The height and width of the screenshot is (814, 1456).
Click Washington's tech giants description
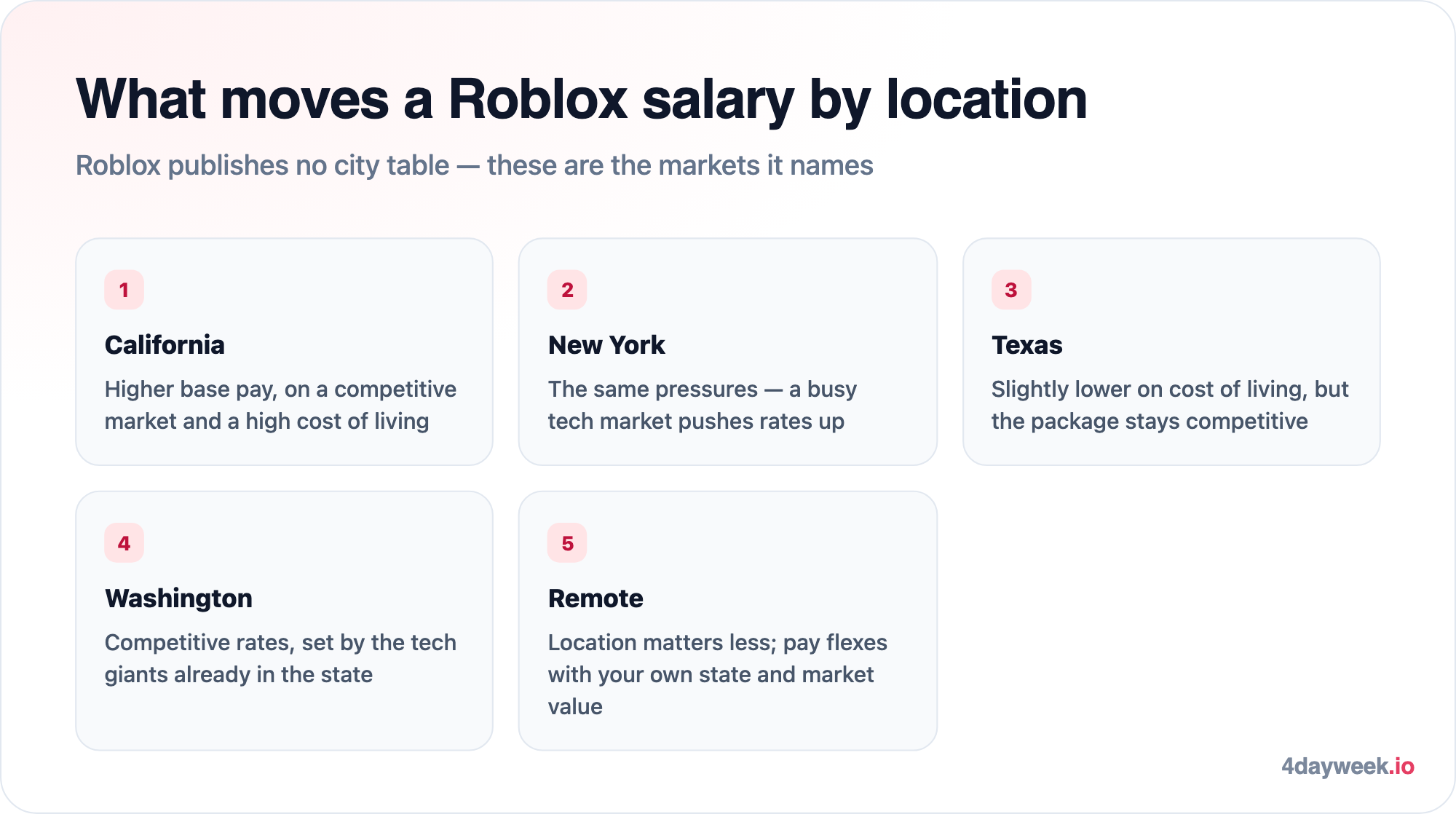coord(280,659)
